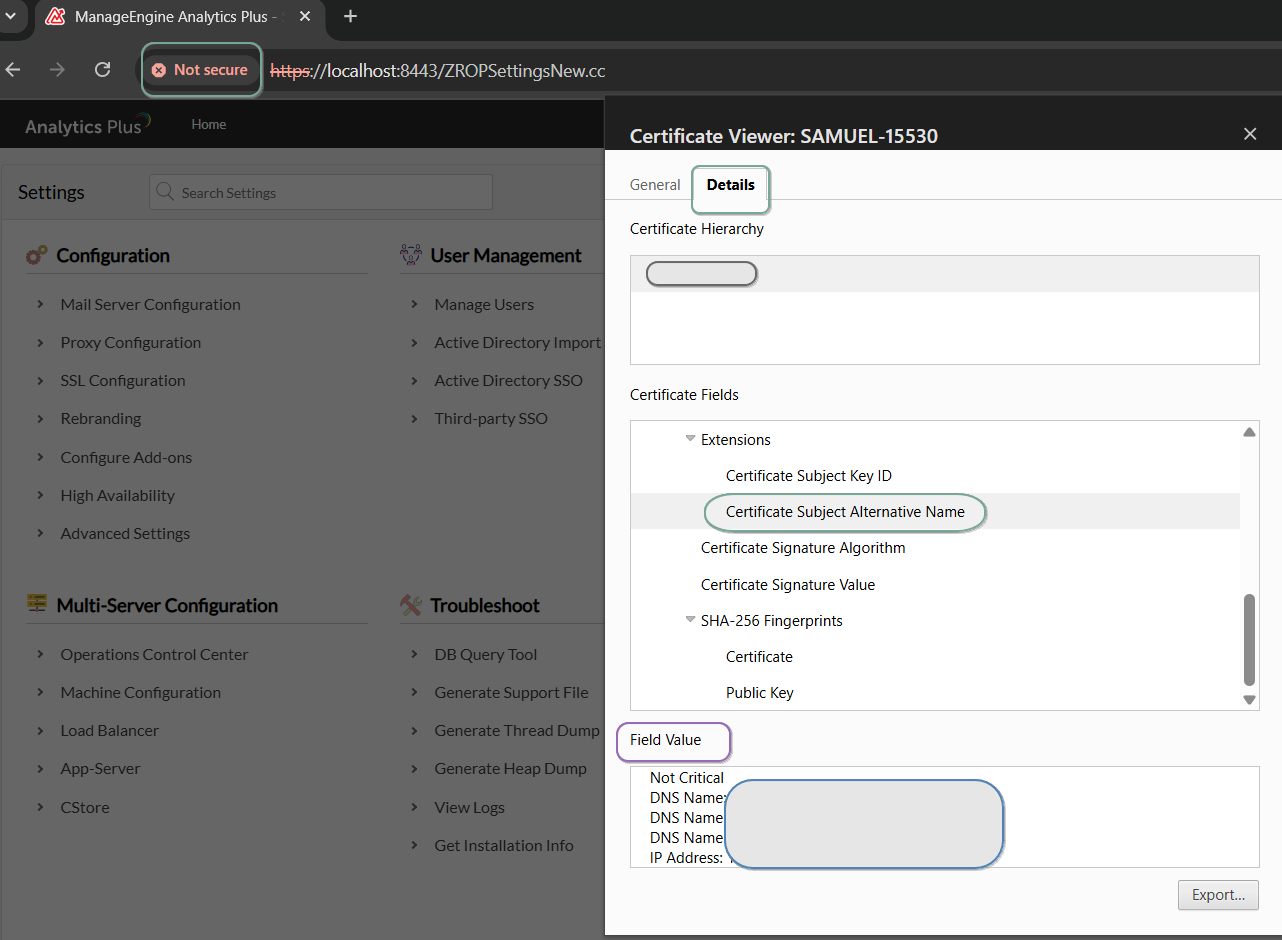Click scroll-up arrow in Certificate Fields
The height and width of the screenshot is (940, 1282).
(1249, 432)
